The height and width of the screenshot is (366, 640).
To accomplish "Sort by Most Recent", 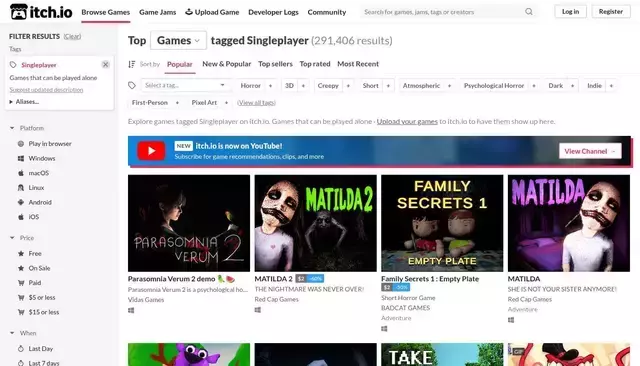I will point(358,64).
